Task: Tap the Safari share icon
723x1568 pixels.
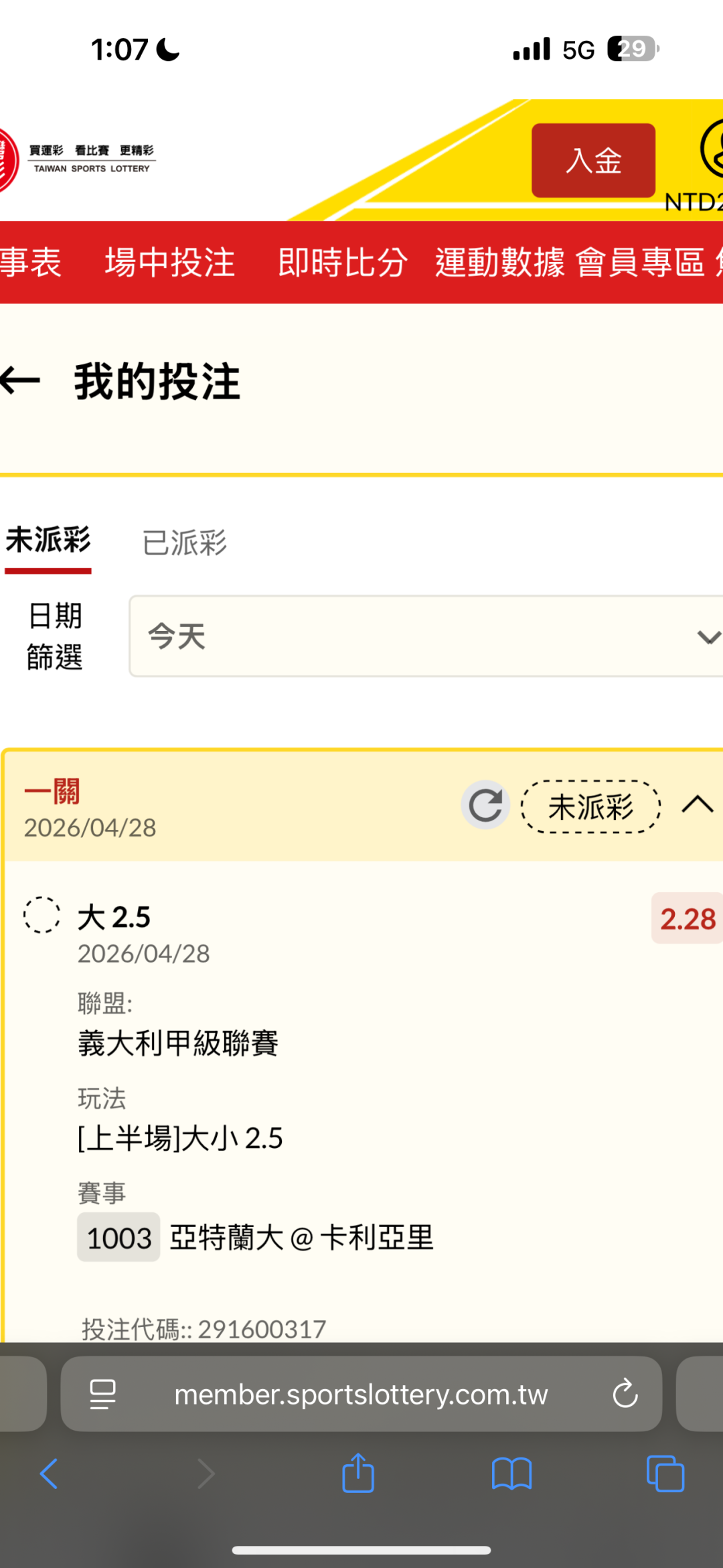Action: point(358,1473)
